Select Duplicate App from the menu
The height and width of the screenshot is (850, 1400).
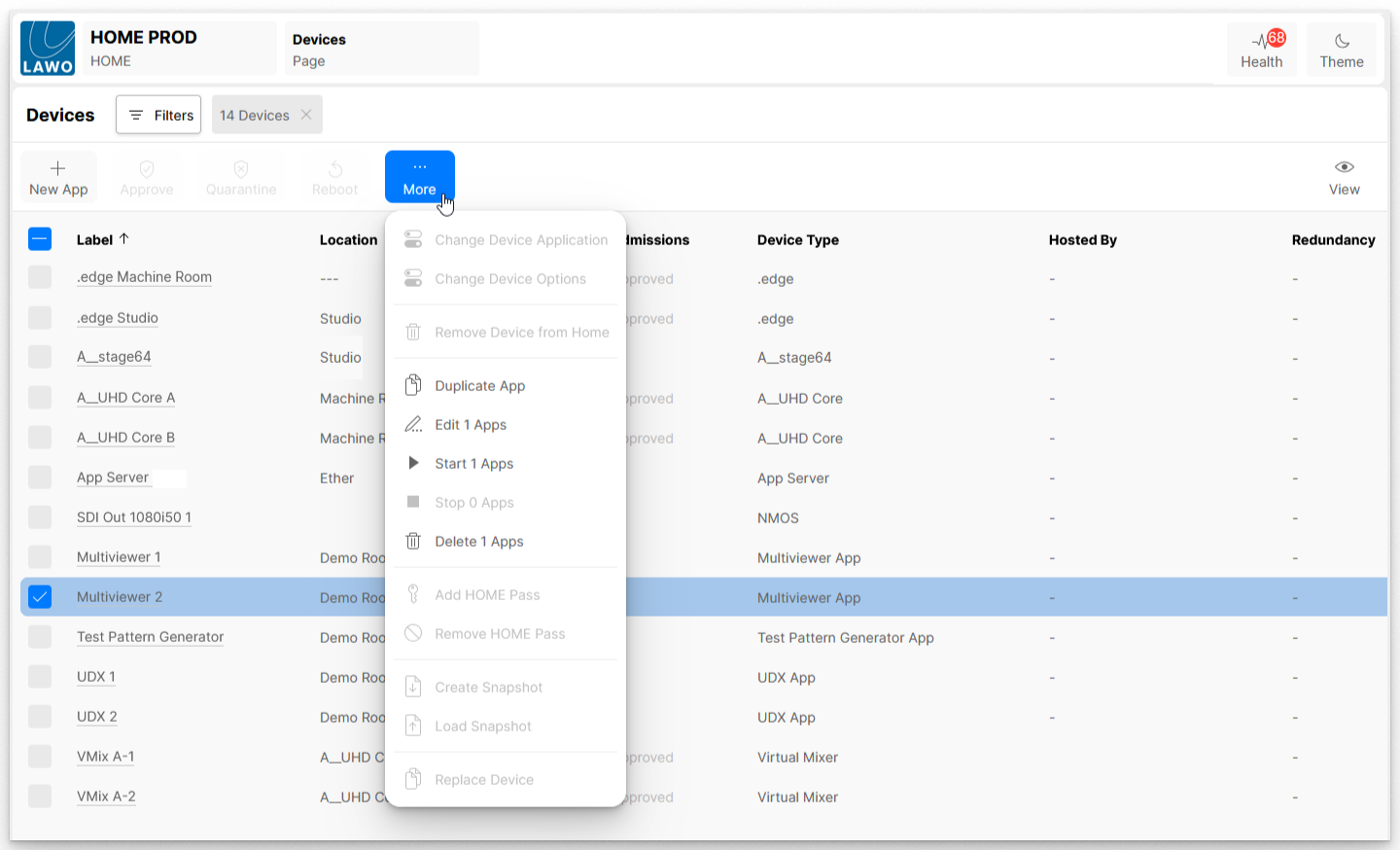[x=479, y=386]
